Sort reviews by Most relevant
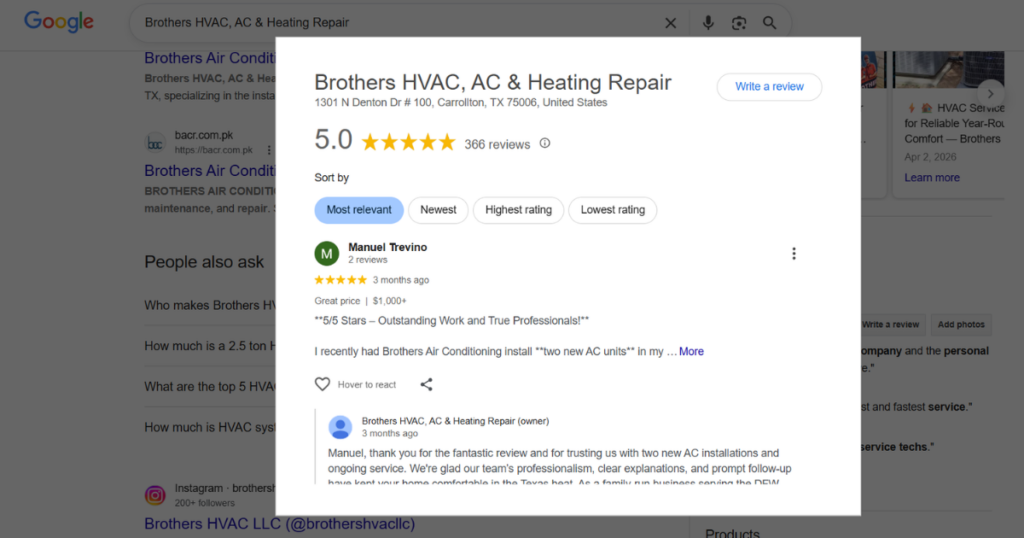Image resolution: width=1024 pixels, height=538 pixels. [359, 210]
